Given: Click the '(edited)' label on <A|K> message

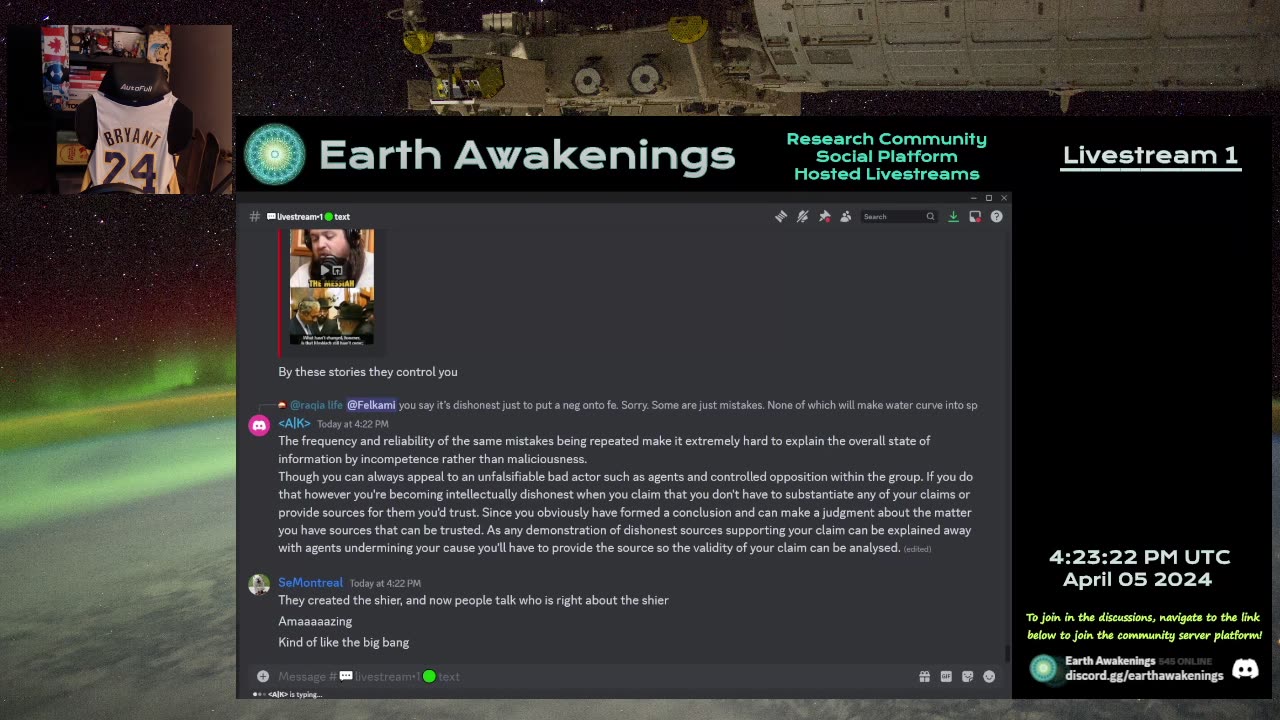Looking at the screenshot, I should point(917,549).
